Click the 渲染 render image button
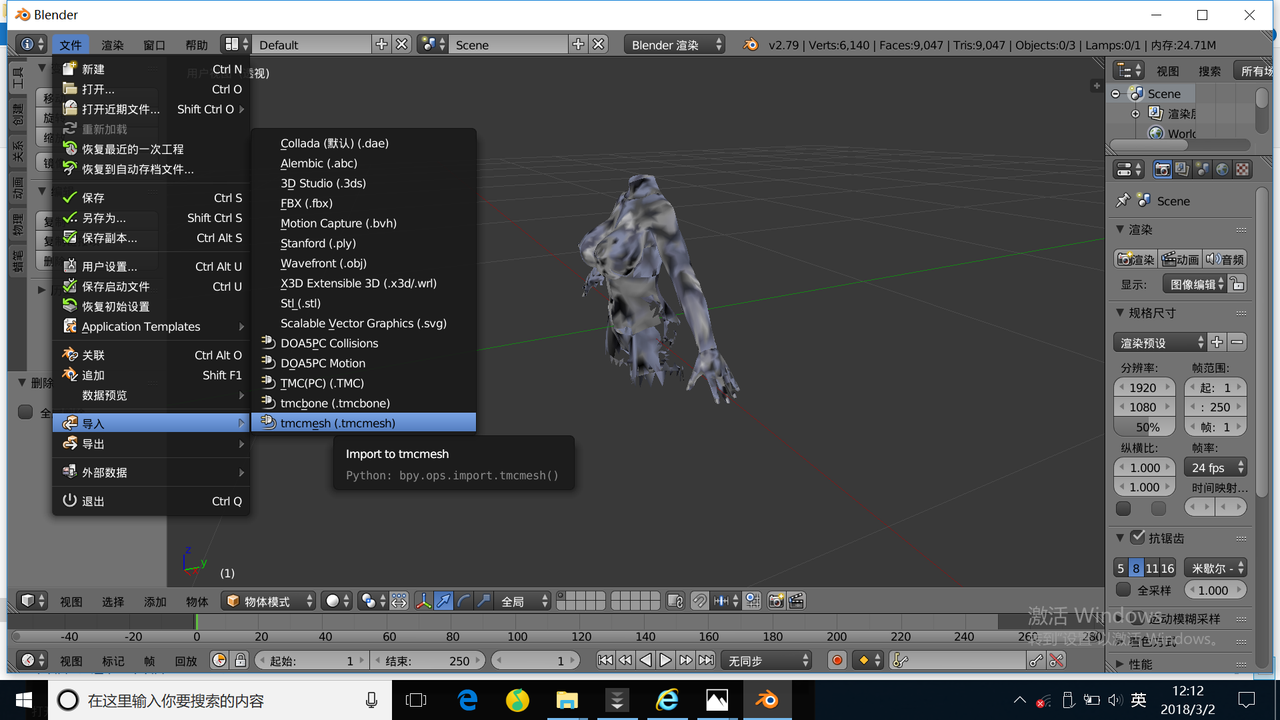 [x=1136, y=259]
